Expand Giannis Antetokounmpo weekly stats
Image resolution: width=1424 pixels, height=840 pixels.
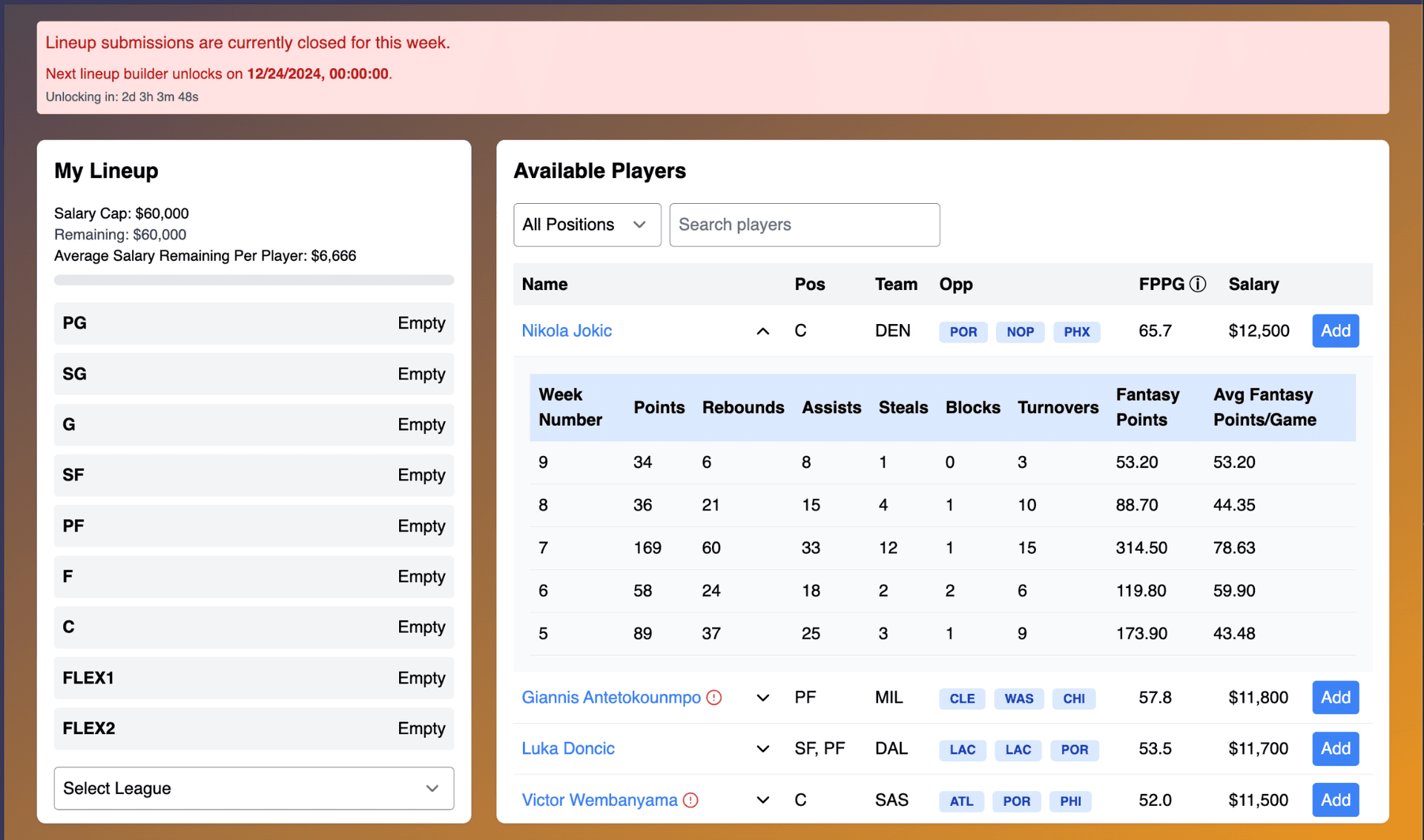click(762, 698)
